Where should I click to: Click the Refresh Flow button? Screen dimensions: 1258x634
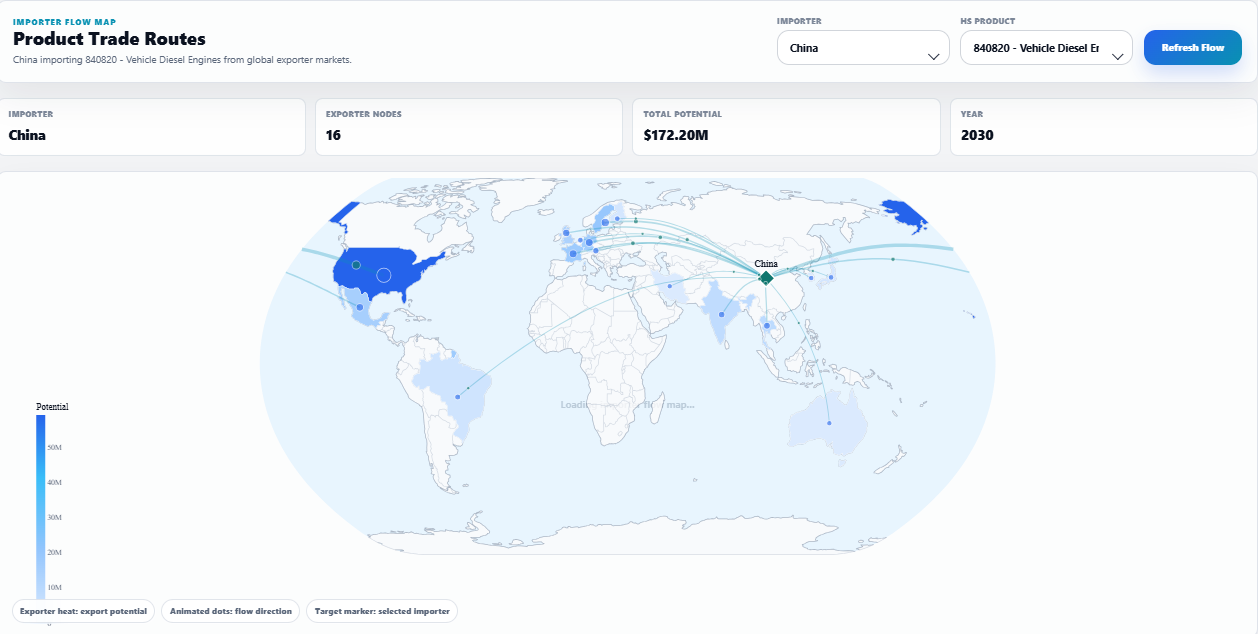1193,48
